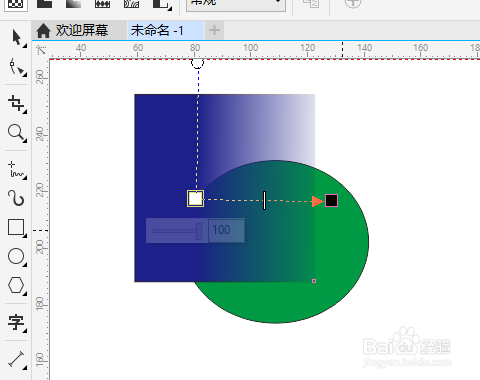Screen dimensions: 480x380
Task: Select the Ellipse tool
Action: (16, 256)
